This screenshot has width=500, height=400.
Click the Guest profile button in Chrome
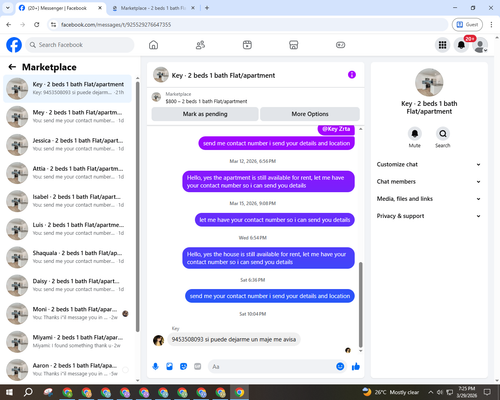(x=467, y=24)
